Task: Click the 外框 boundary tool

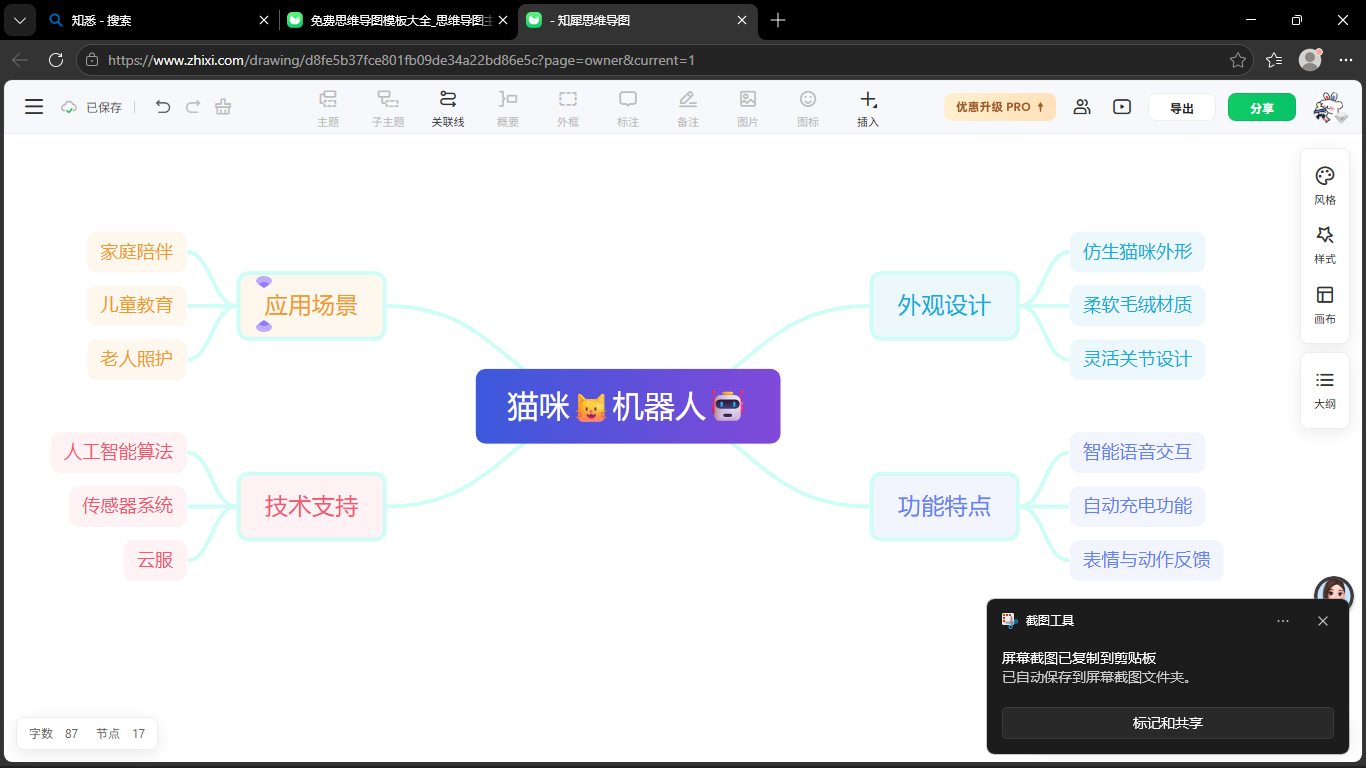Action: click(x=568, y=108)
